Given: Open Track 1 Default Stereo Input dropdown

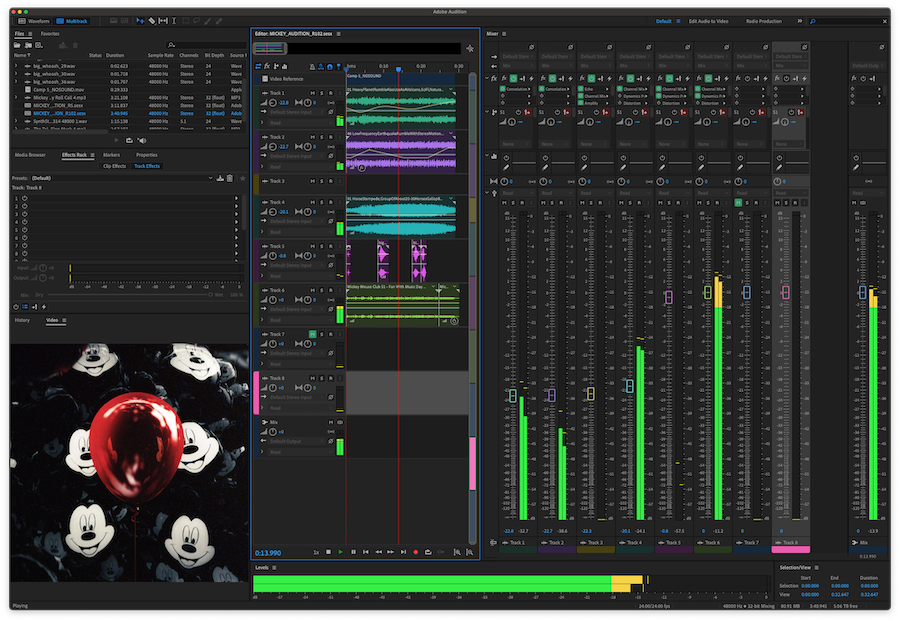Looking at the screenshot, I should [x=297, y=112].
